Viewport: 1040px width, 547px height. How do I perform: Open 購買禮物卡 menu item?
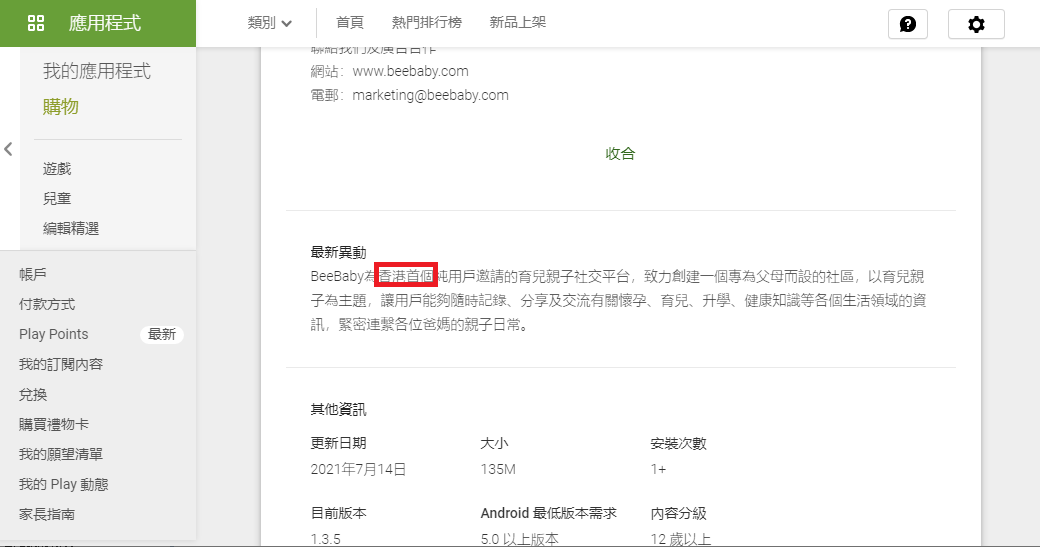click(x=54, y=424)
